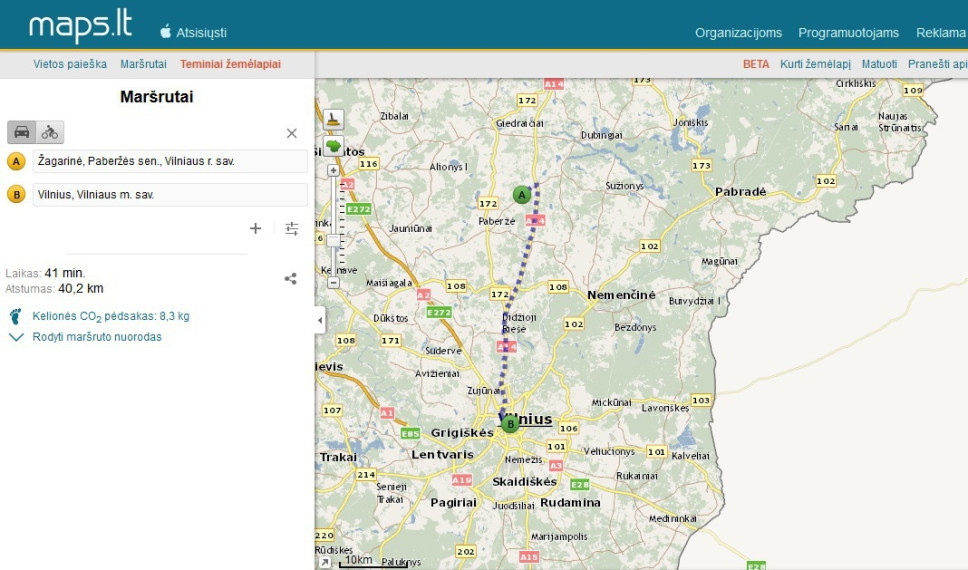Open the Teminiai žemėlapiai tab
The width and height of the screenshot is (968, 570).
pyautogui.click(x=230, y=64)
